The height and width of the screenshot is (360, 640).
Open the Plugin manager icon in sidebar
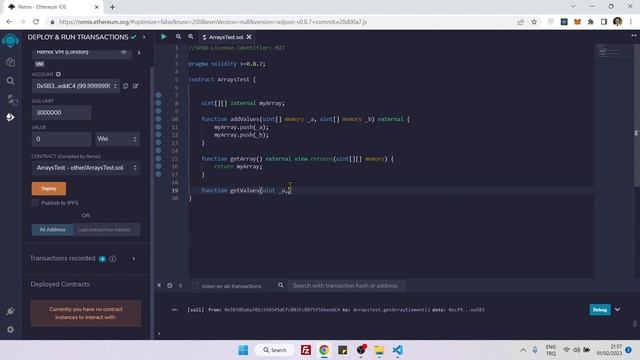pyautogui.click(x=11, y=311)
